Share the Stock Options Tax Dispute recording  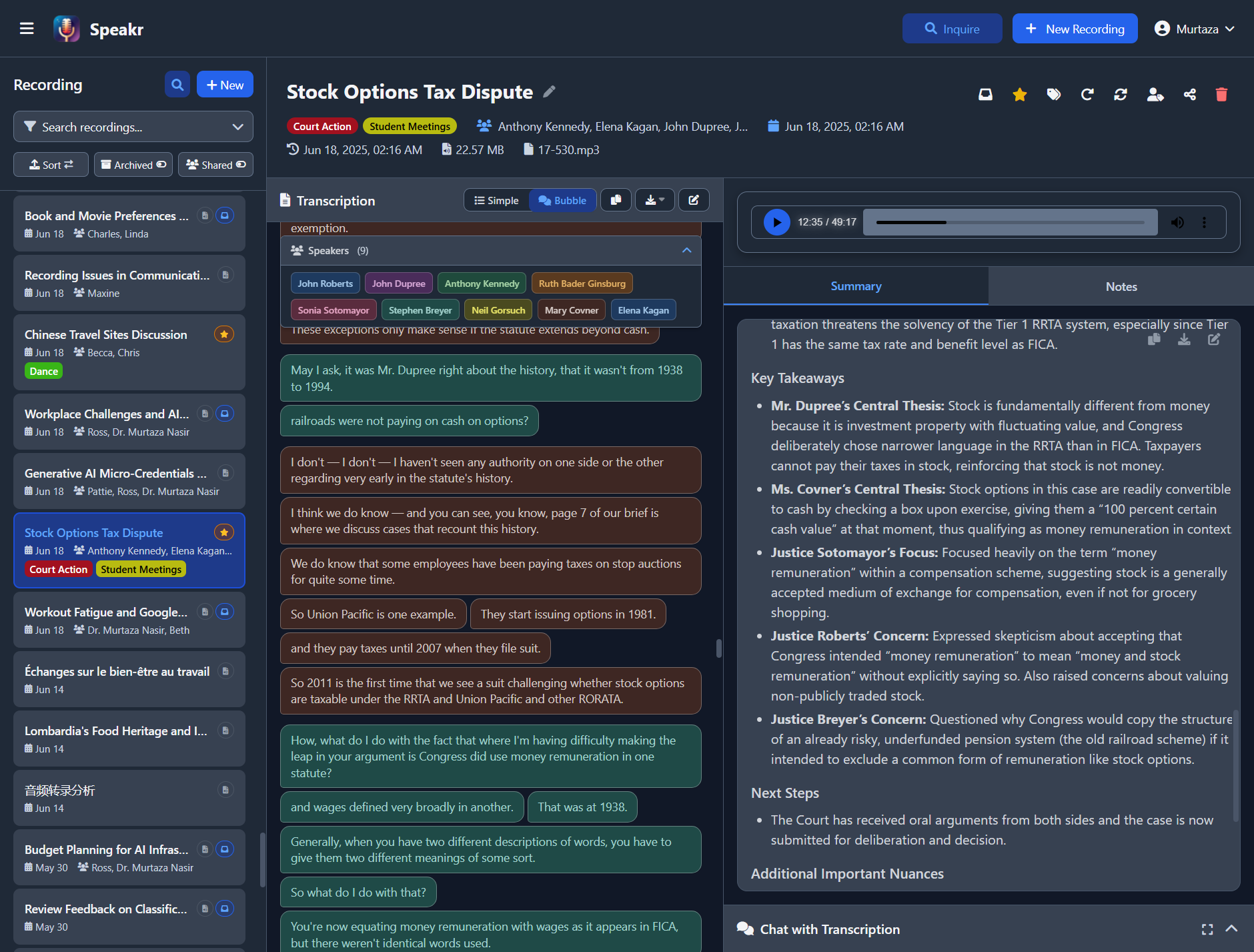pyautogui.click(x=1189, y=94)
